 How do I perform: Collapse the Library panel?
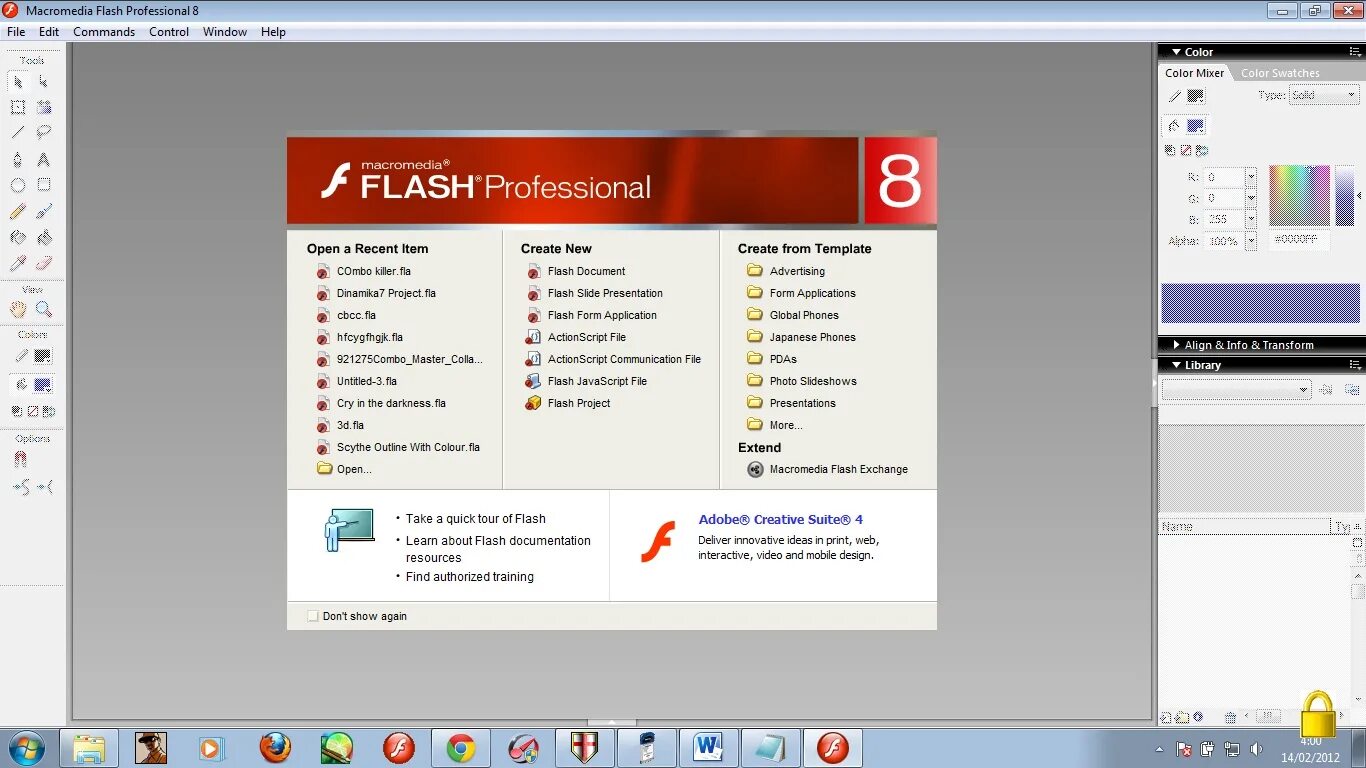(1177, 365)
